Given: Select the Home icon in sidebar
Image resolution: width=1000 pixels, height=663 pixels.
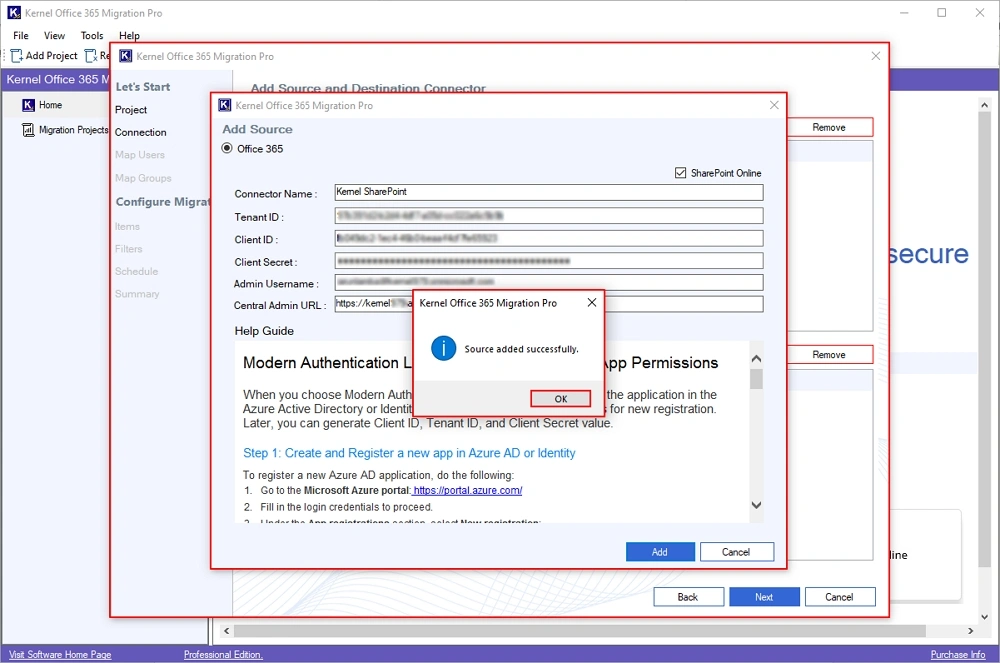Looking at the screenshot, I should point(28,105).
